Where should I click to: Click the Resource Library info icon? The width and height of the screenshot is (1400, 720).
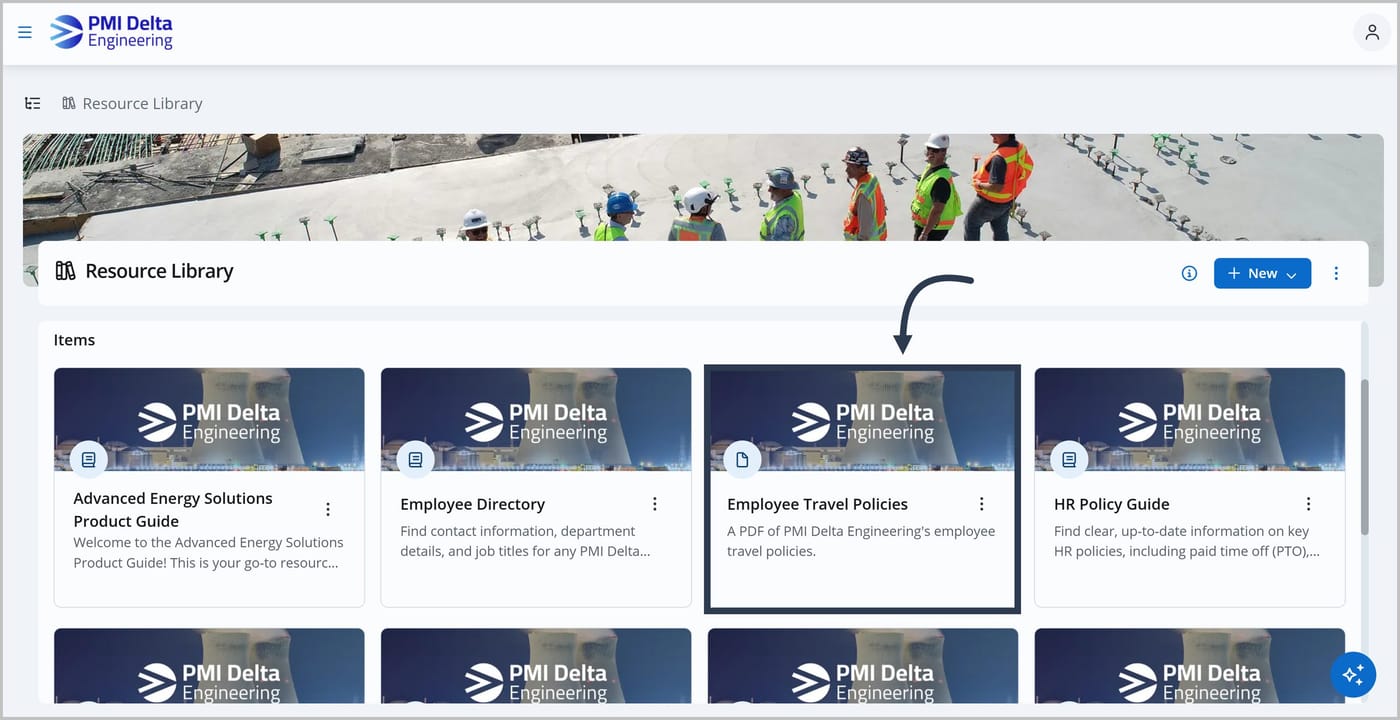[x=1189, y=273]
